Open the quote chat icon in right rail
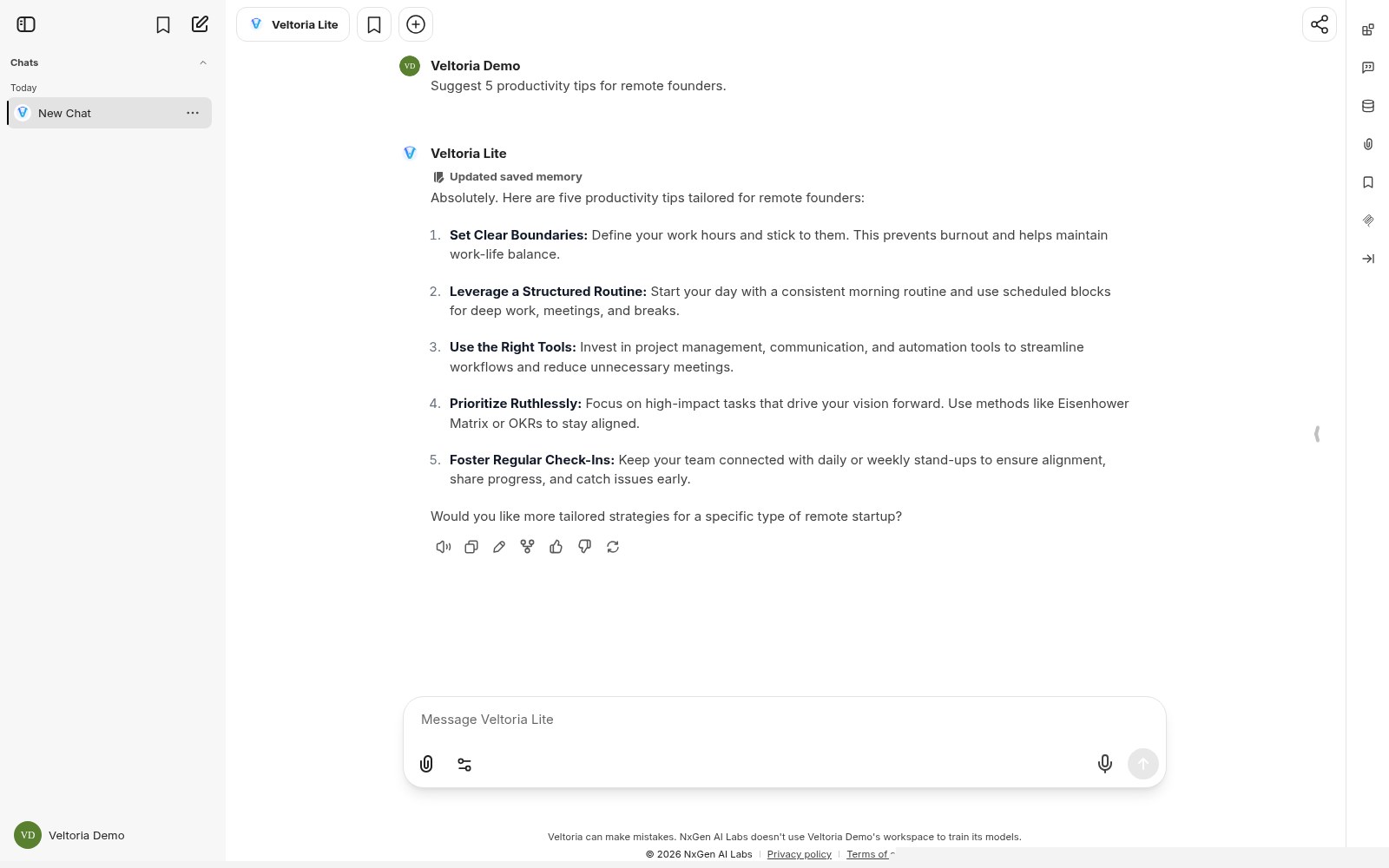1389x868 pixels. point(1368,68)
